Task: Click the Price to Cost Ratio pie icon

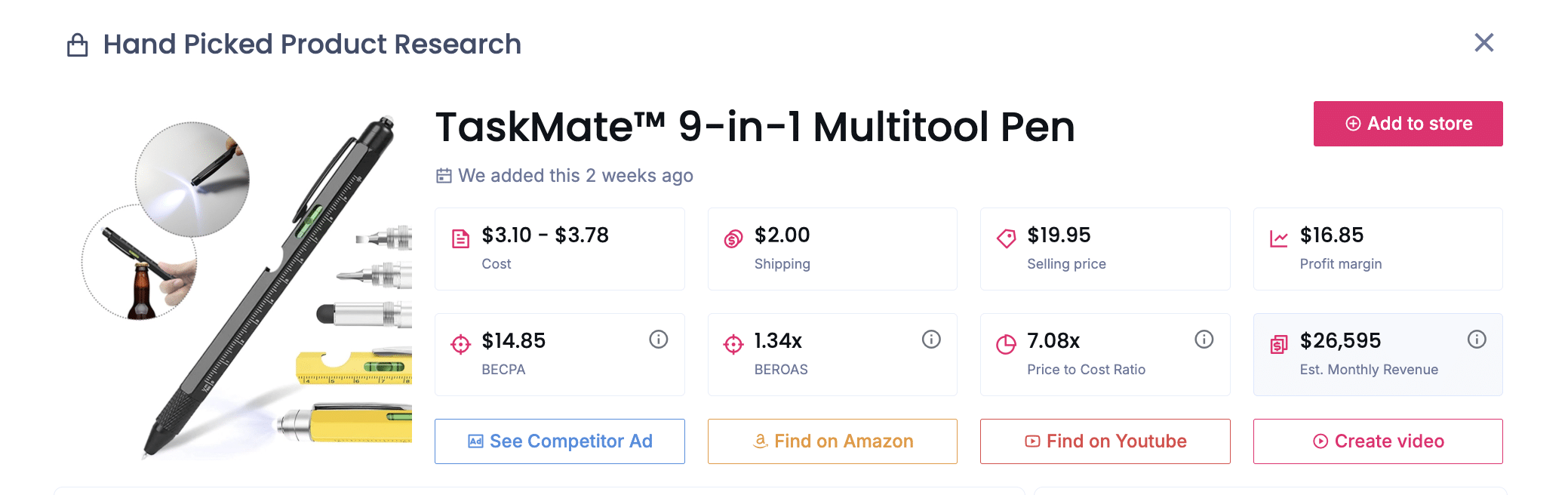Action: coord(1006,345)
